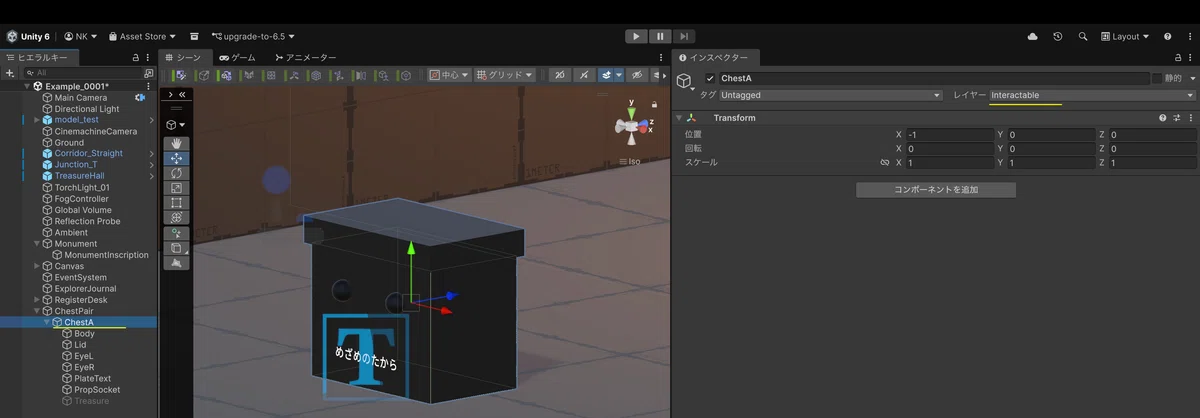Screen dimensions: 1200x418
Task: Click the terrain paint tool icon
Action: [176, 262]
